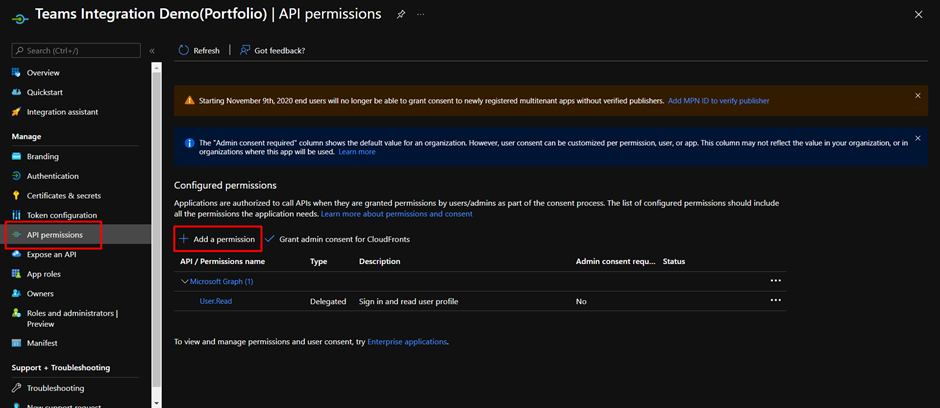Click in the Search (Ctrl+/) field
Screen dimensions: 940x408
76,51
